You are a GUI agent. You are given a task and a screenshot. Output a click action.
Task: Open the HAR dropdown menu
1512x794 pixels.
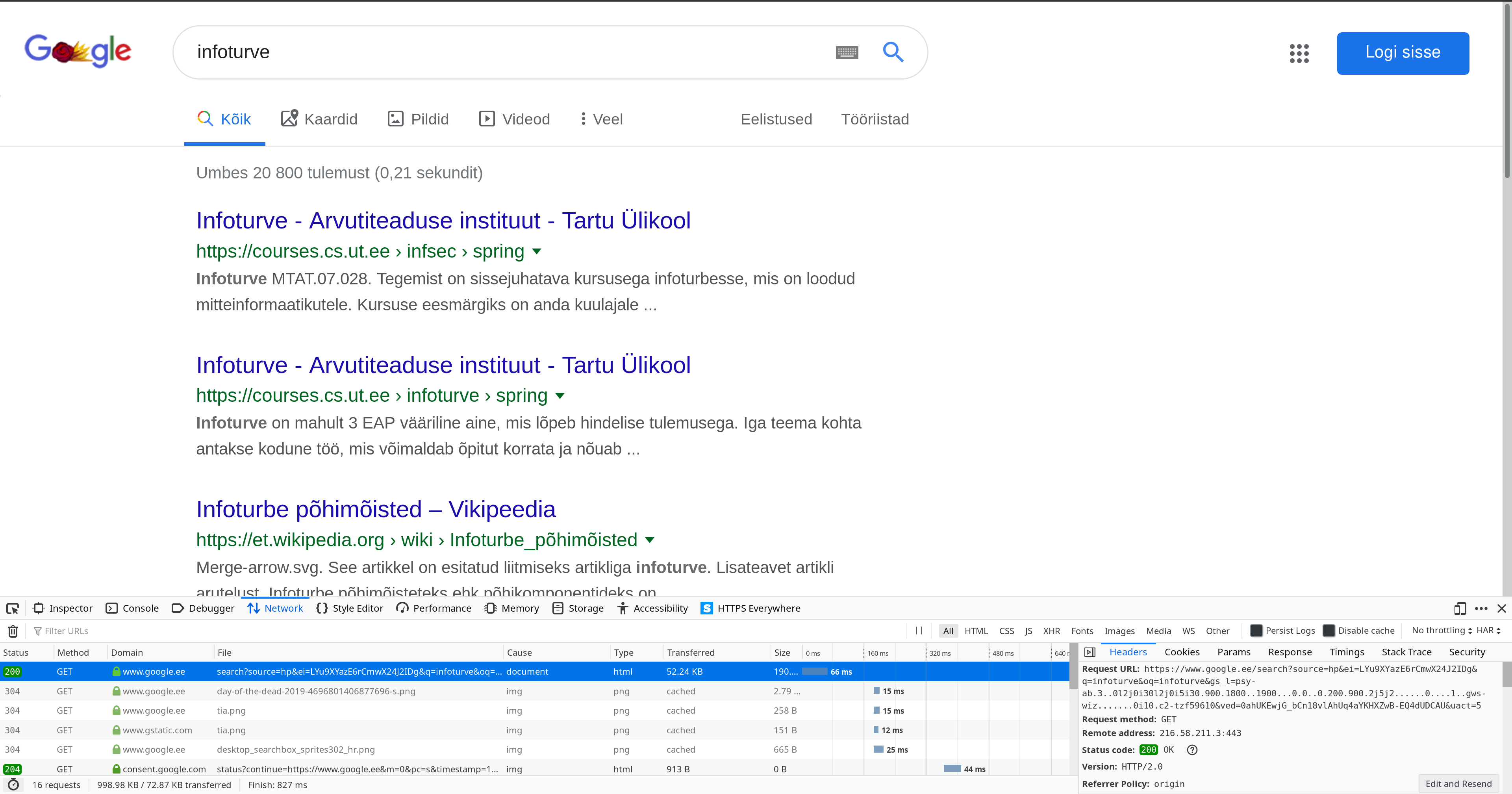tap(1488, 631)
